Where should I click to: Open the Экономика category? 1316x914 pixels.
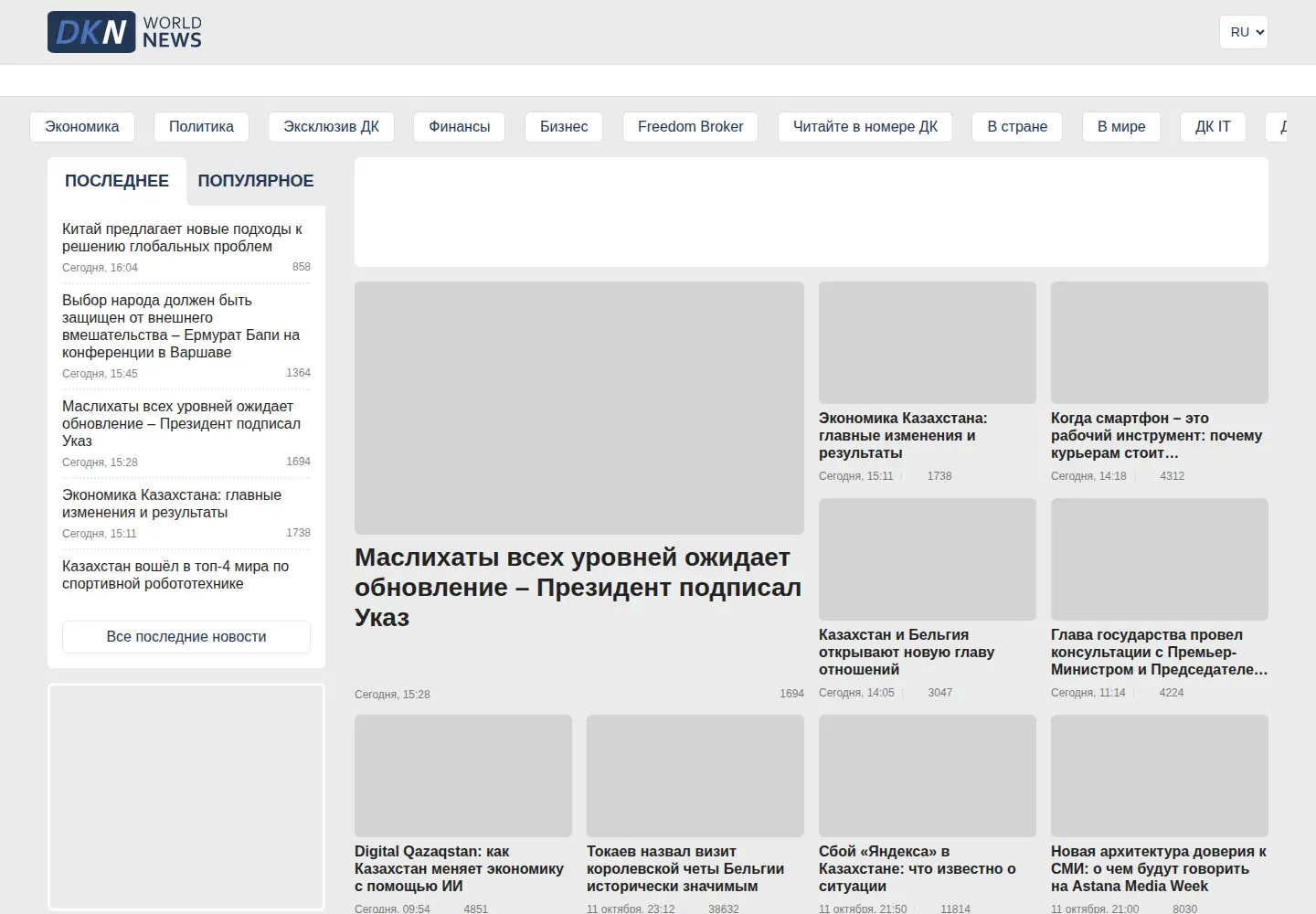82,127
